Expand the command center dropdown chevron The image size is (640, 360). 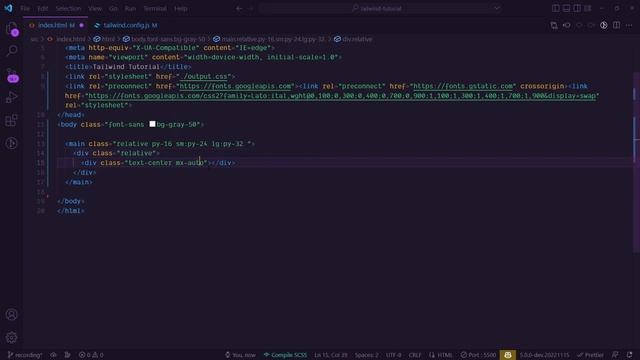[x=496, y=8]
